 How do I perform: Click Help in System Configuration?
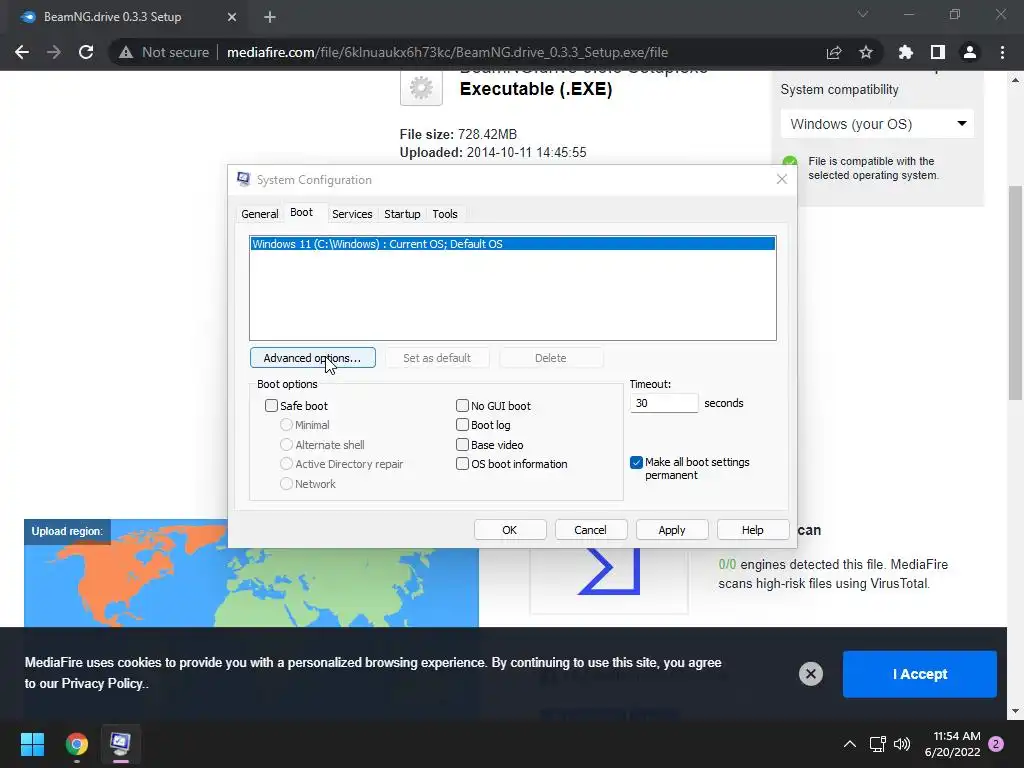[753, 530]
